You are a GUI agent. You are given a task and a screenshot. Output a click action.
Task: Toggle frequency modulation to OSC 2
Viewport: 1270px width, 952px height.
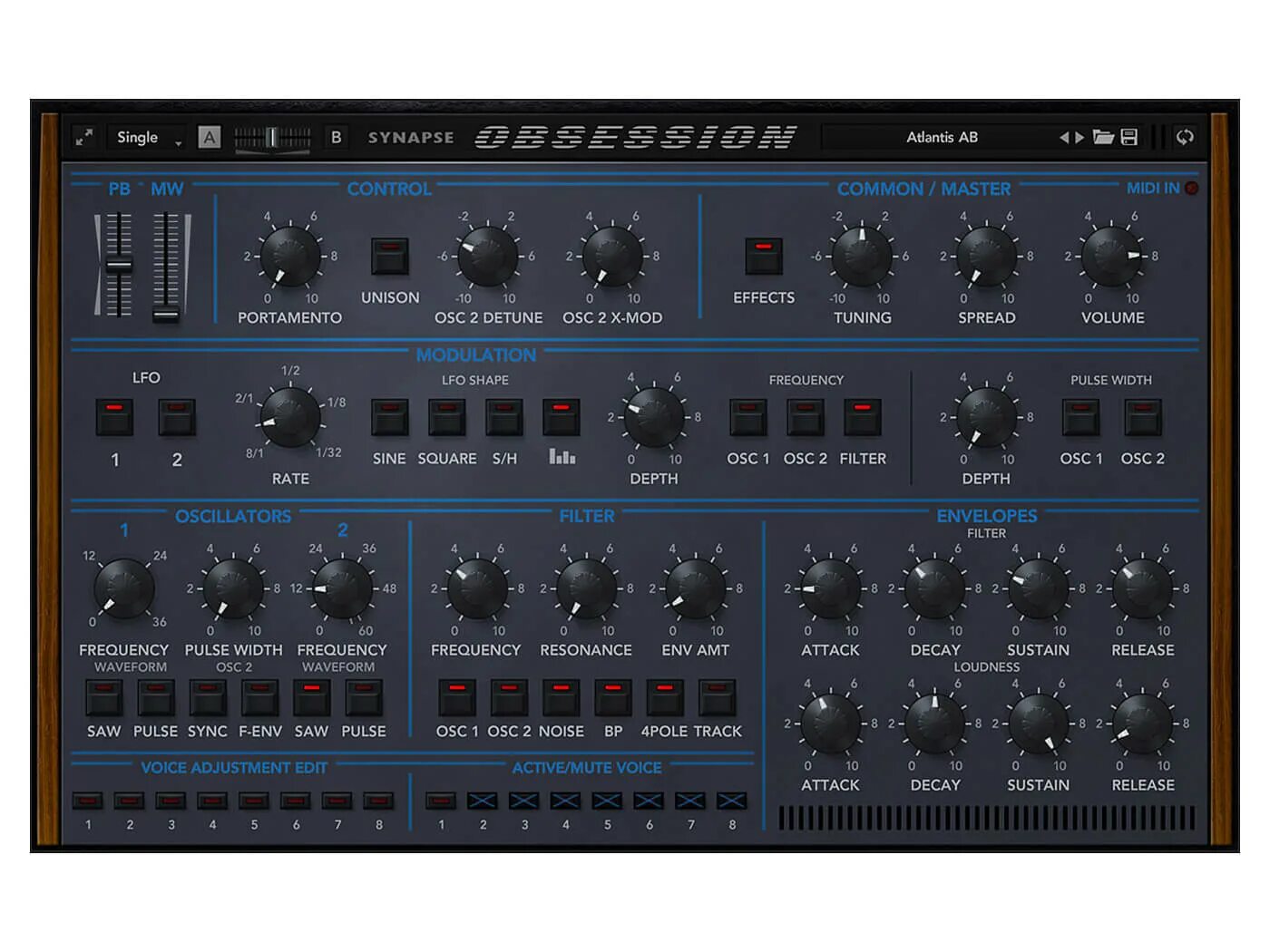tap(806, 417)
